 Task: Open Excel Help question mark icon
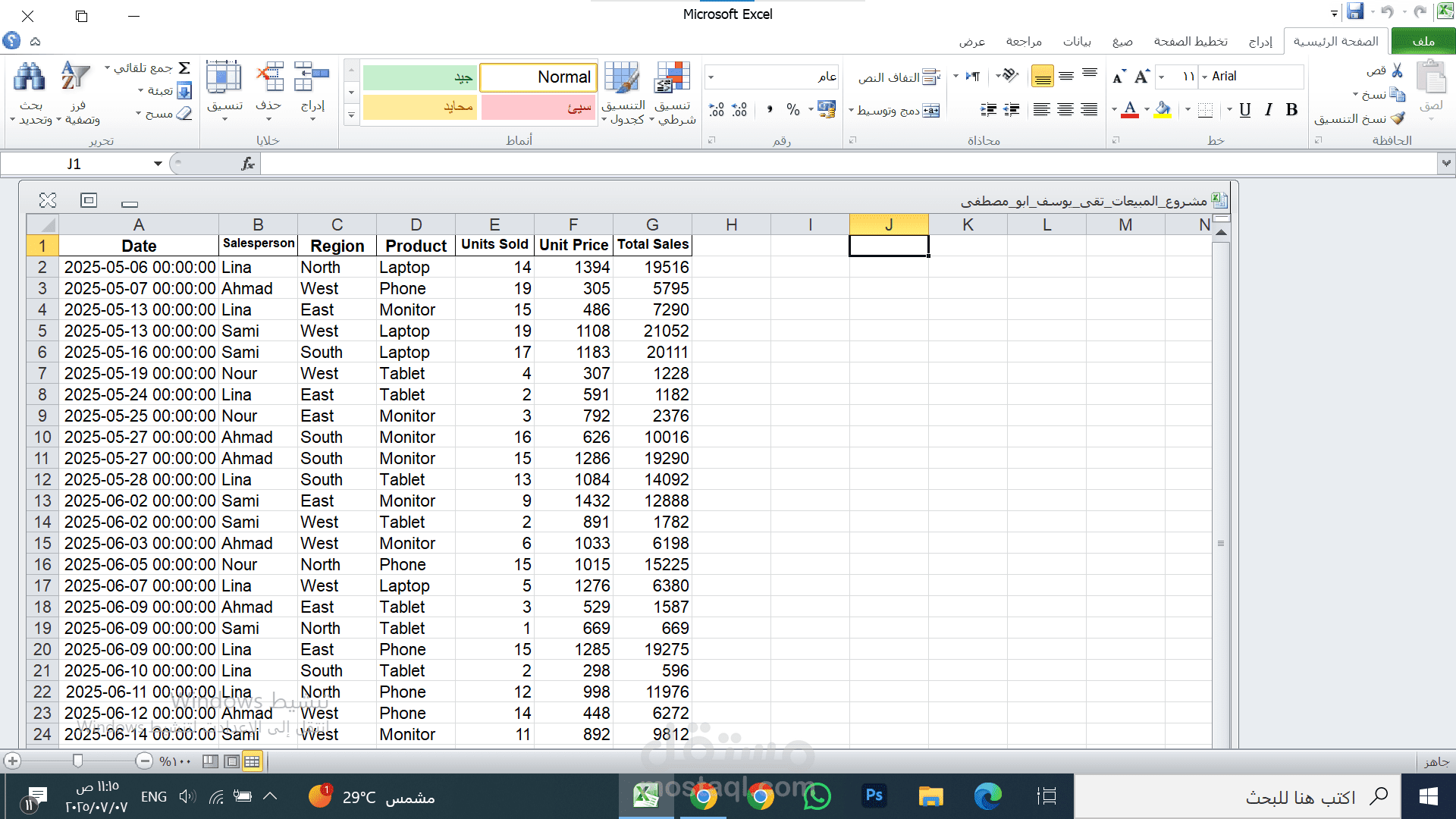(11, 40)
